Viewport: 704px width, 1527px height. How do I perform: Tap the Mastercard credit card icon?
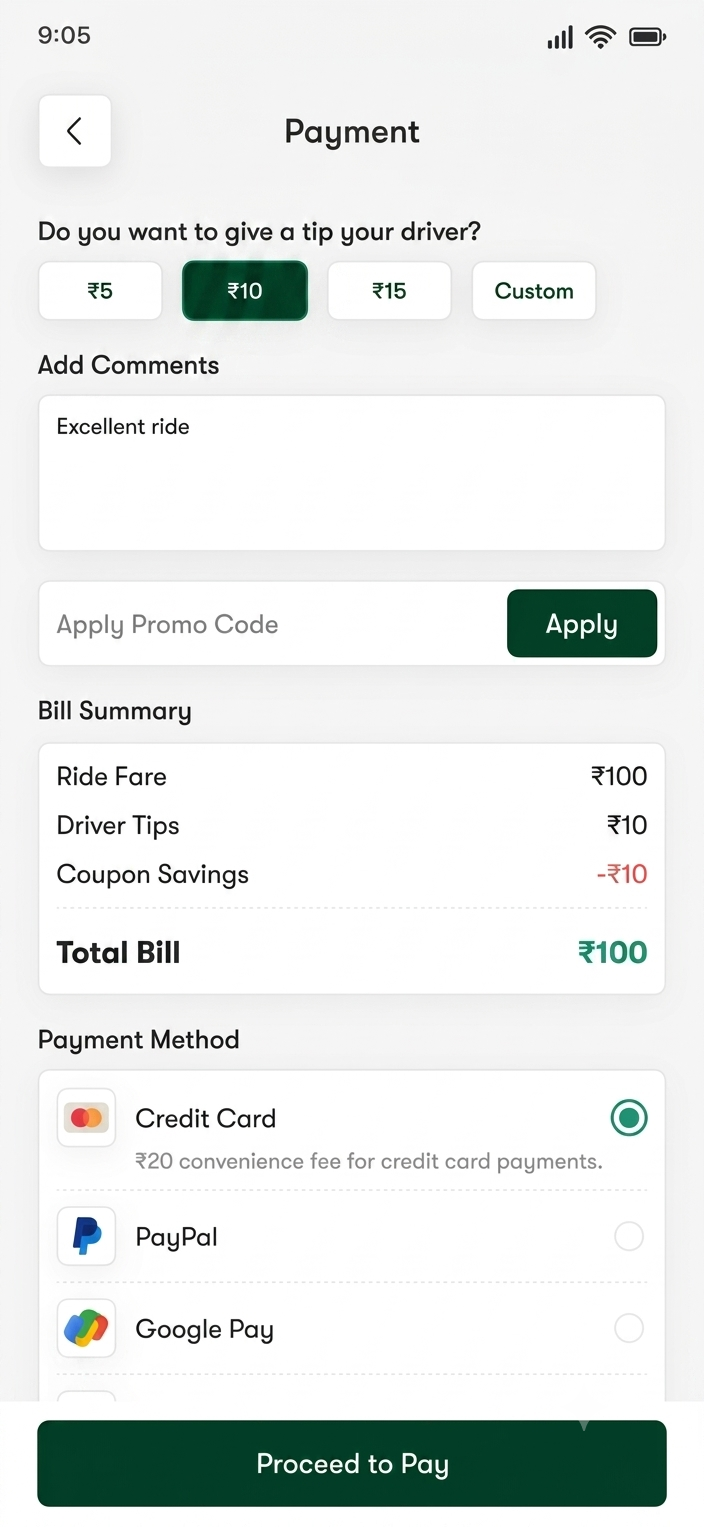(x=86, y=1117)
